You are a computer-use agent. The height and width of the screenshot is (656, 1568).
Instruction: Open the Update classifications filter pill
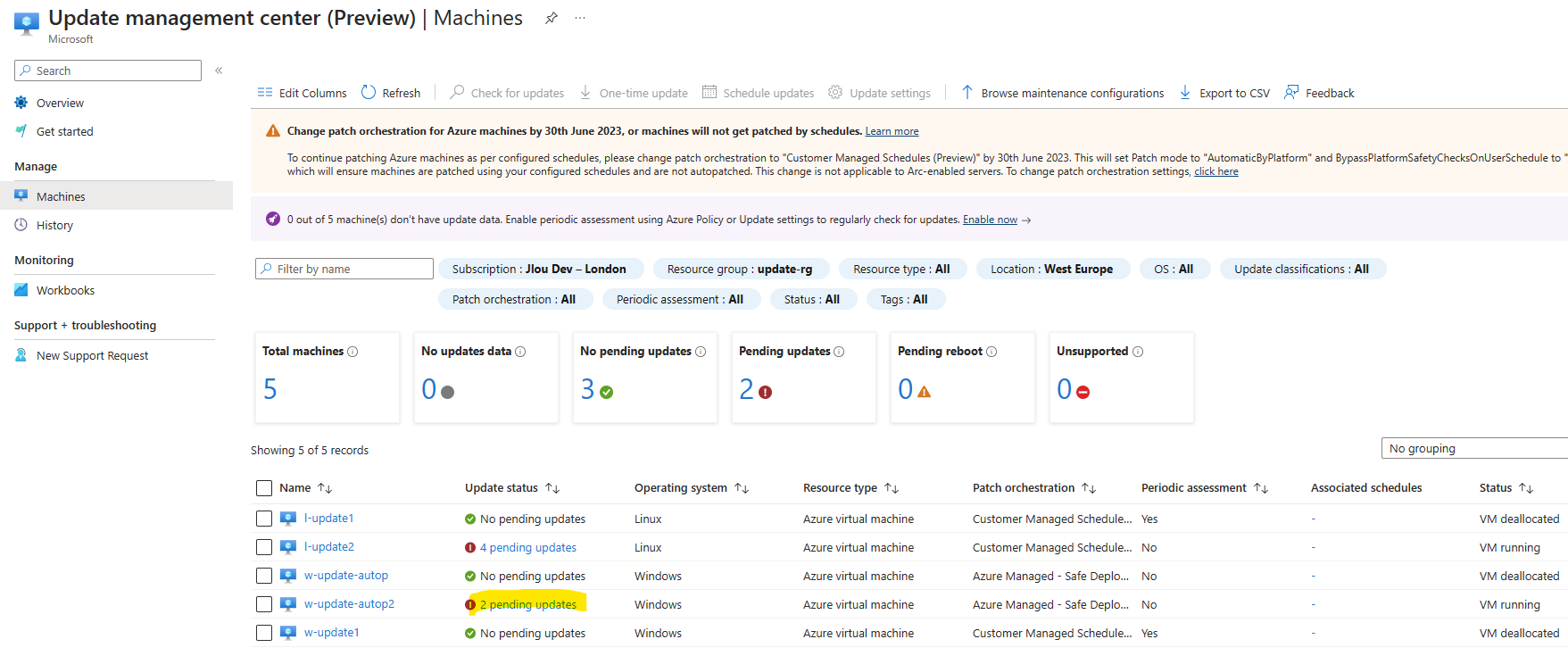1302,269
